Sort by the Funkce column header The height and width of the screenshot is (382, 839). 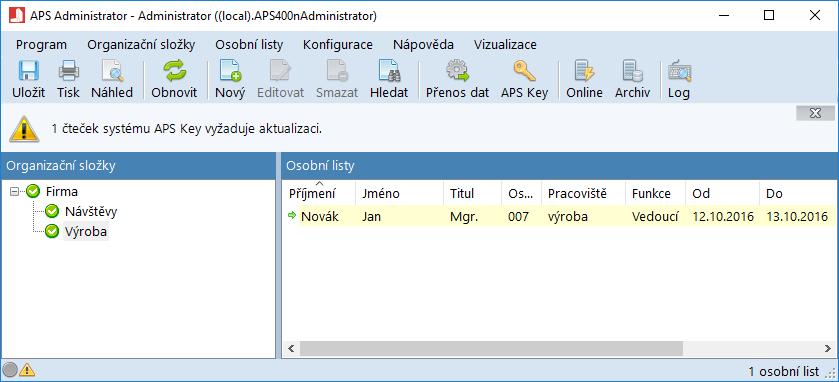655,193
